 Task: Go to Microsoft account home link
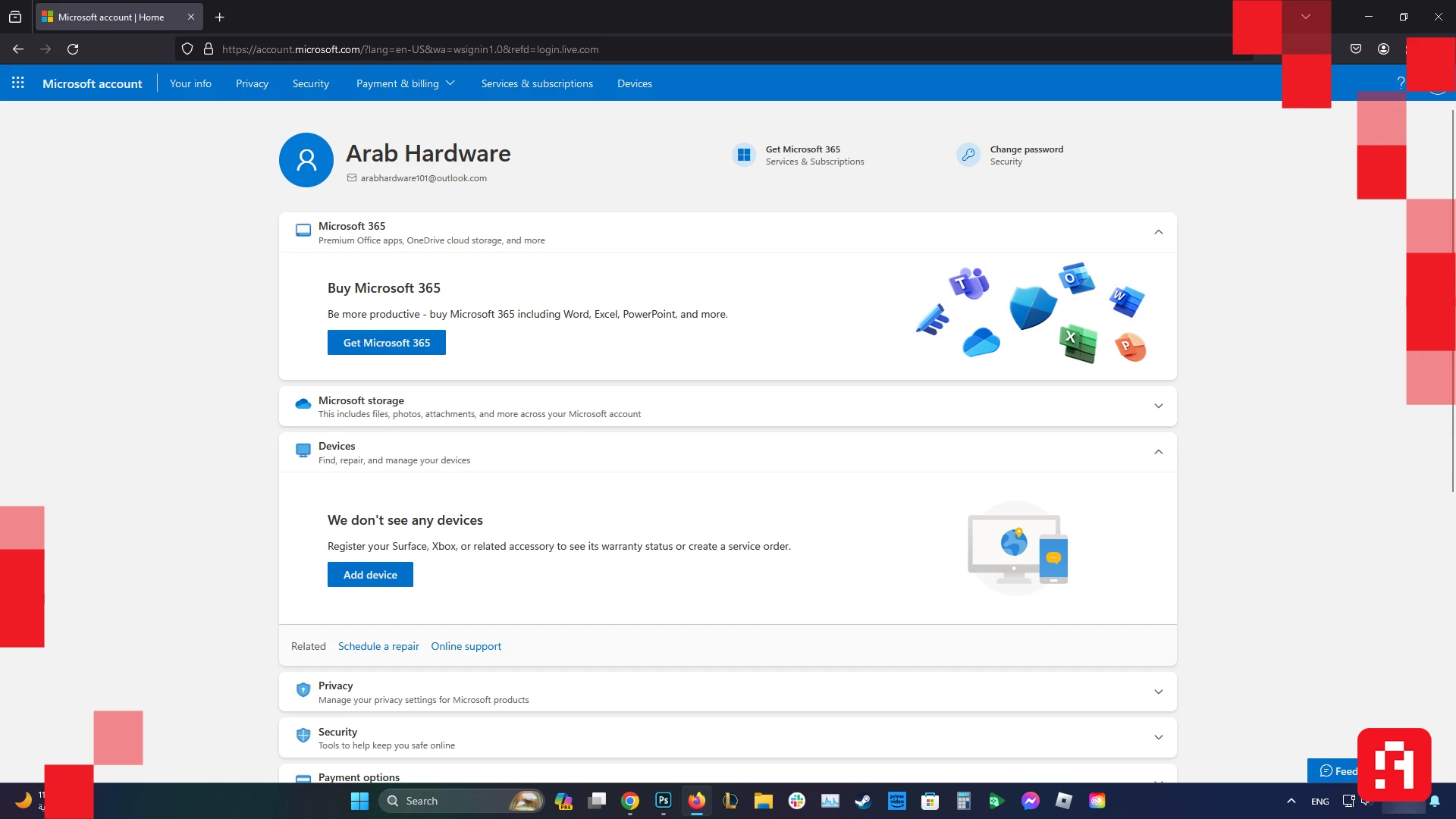(93, 83)
